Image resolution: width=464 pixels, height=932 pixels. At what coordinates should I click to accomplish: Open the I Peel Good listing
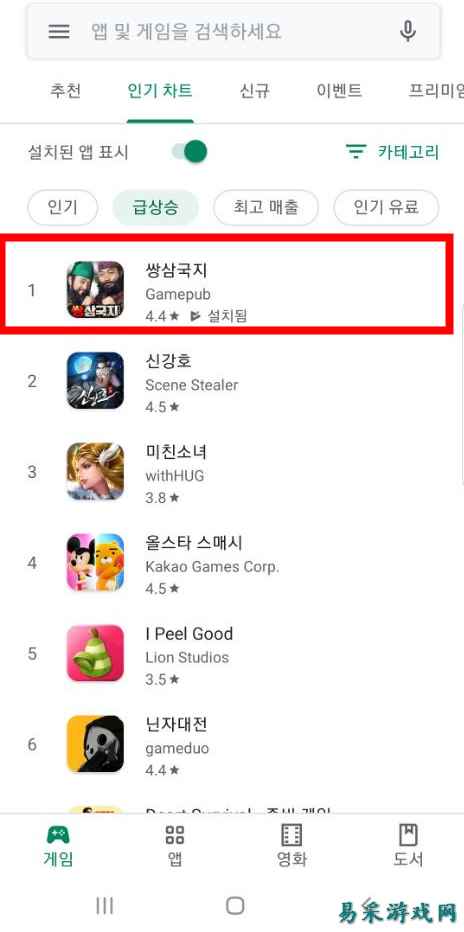pyautogui.click(x=232, y=653)
